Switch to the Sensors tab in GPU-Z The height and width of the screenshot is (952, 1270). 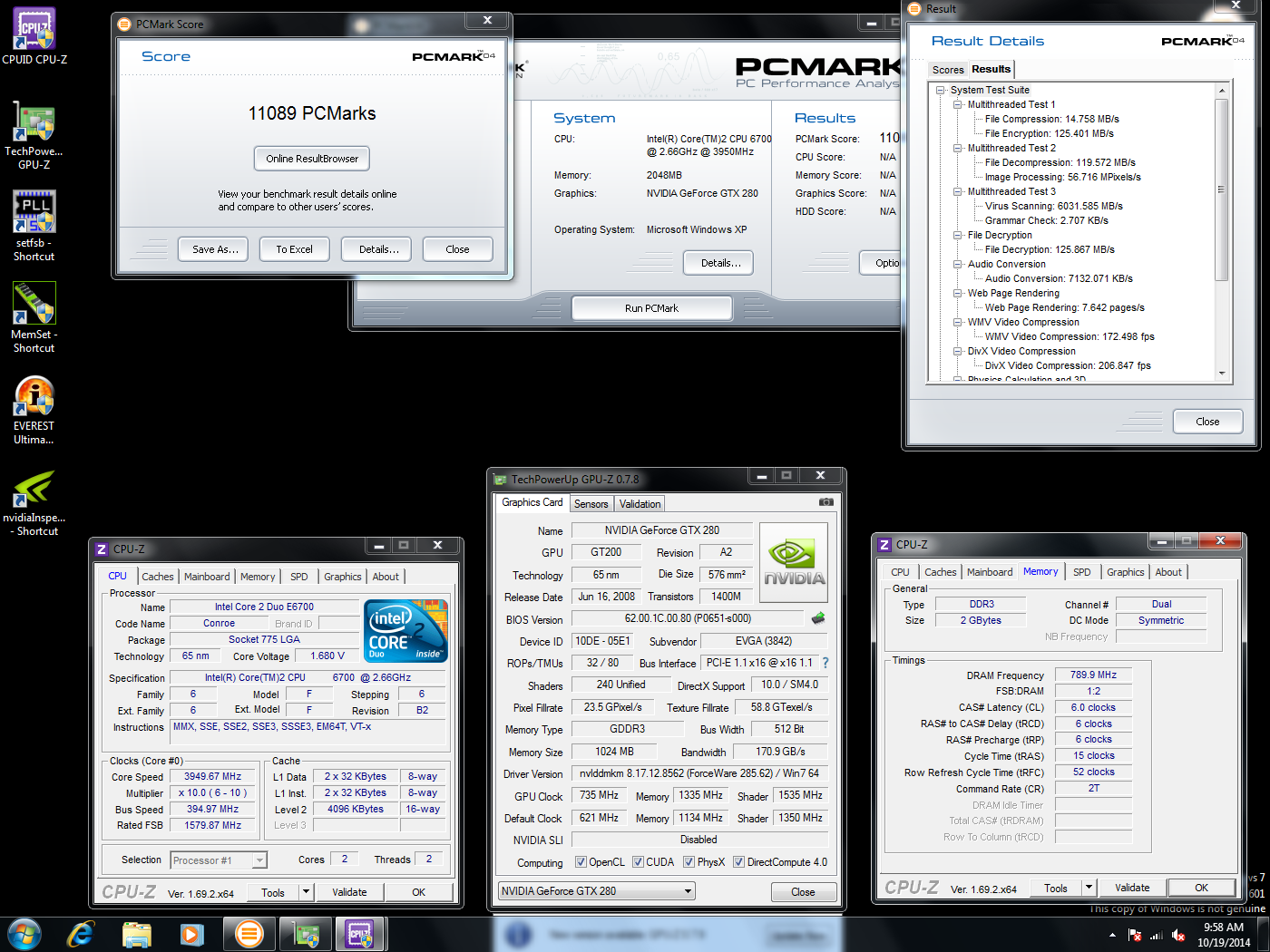point(591,504)
